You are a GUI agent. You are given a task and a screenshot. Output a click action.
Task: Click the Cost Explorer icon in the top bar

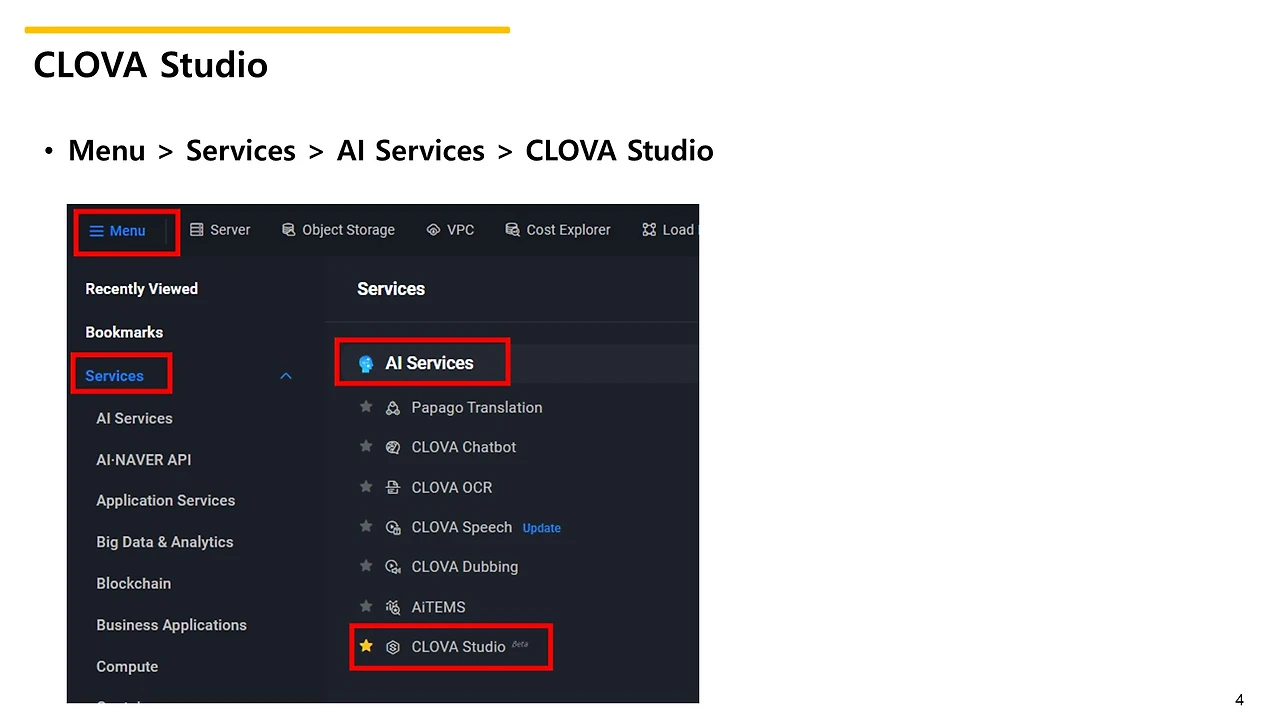513,230
